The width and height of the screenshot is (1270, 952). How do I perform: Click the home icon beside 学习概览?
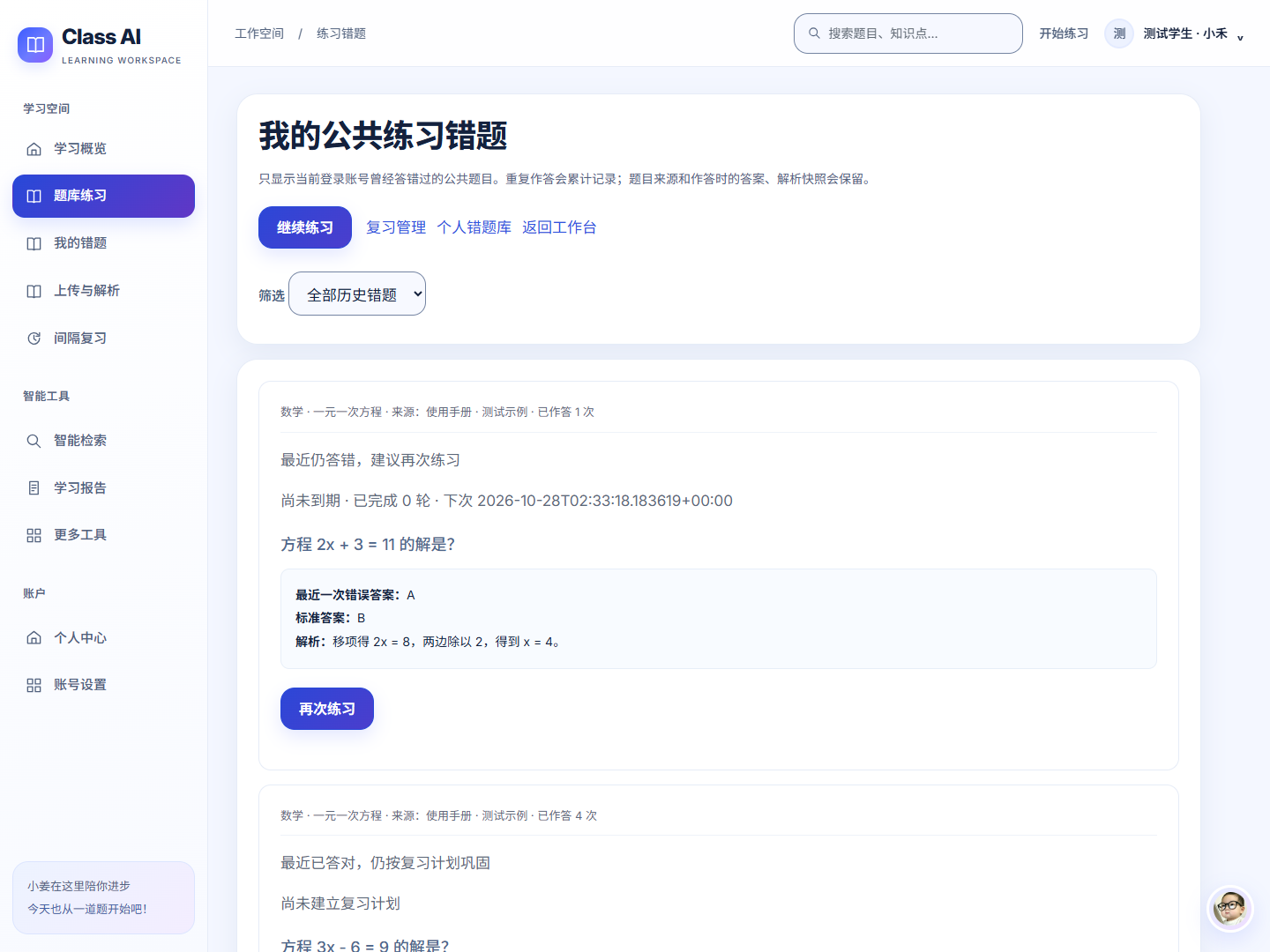(x=34, y=149)
